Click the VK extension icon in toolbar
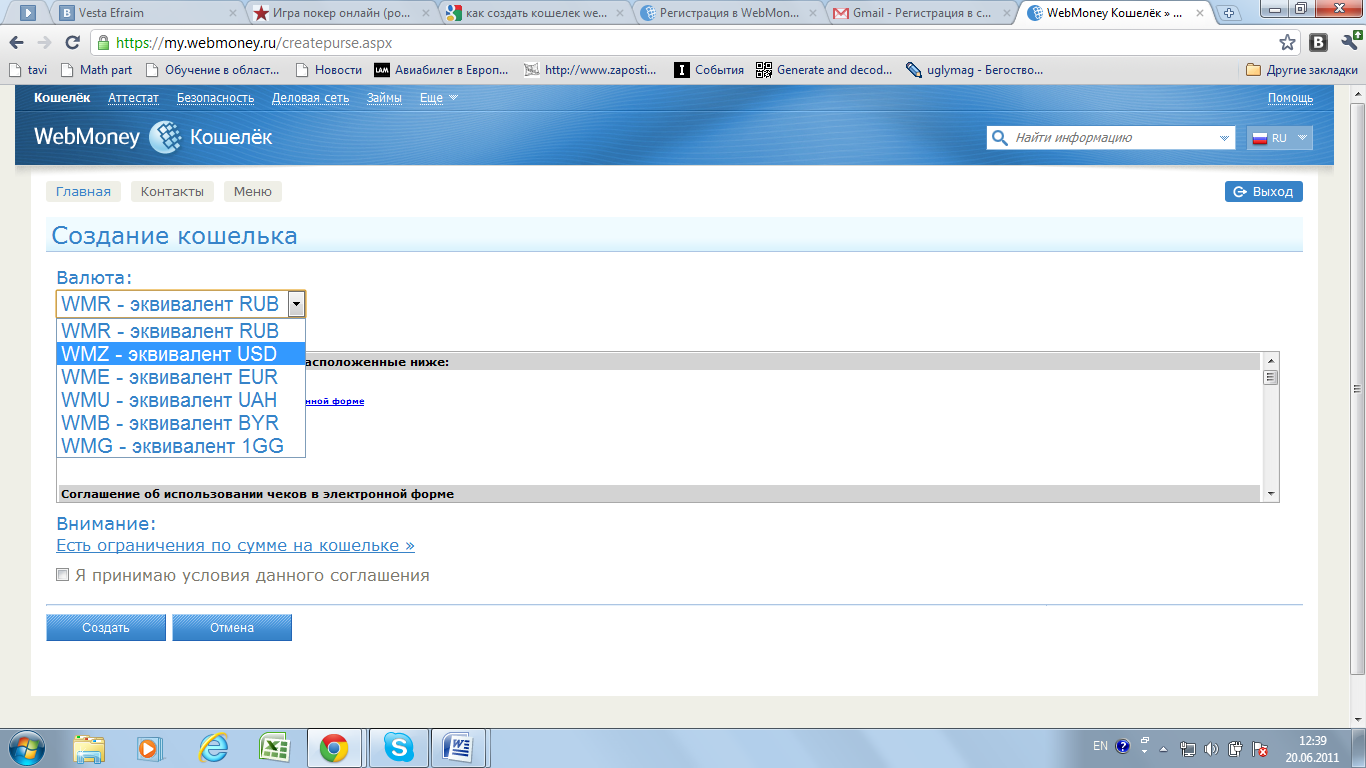Screen dimensions: 1366x768 (x=1319, y=43)
